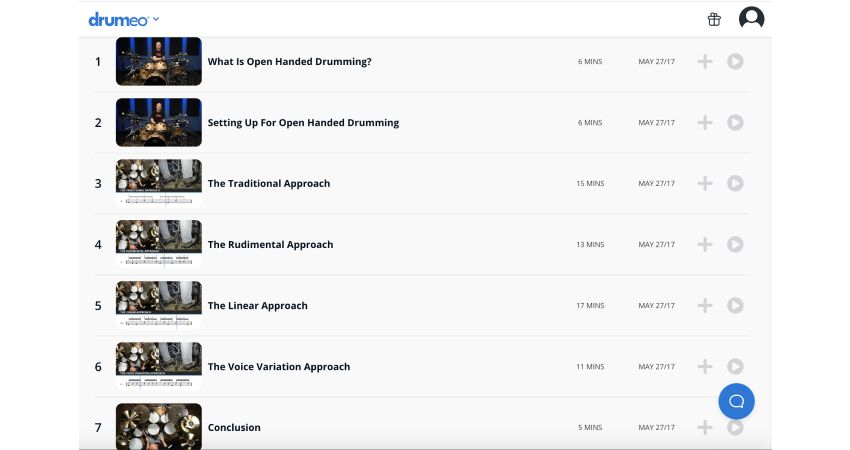
Task: Add "The Linear Approach" to list
Action: [x=705, y=306]
